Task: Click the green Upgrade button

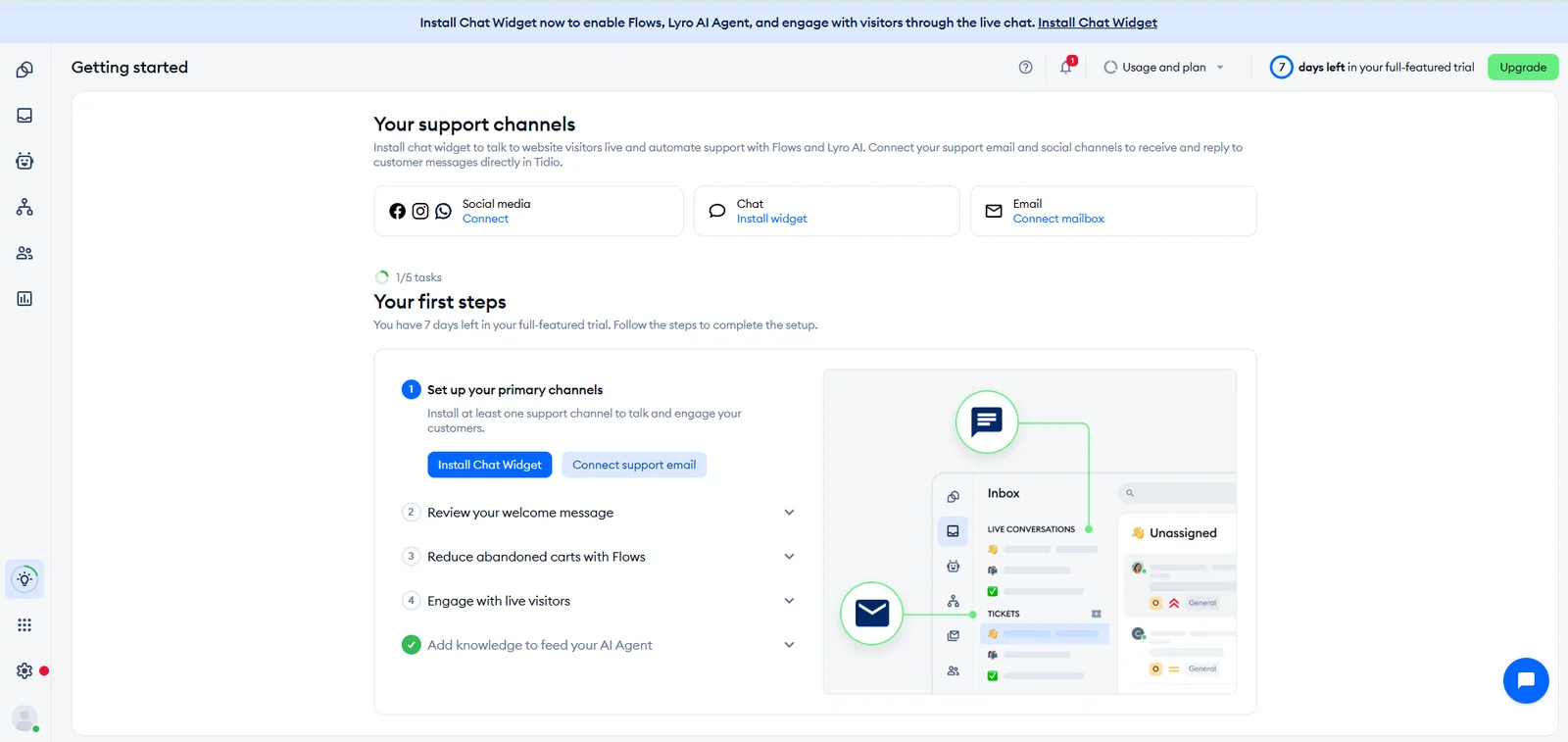Action: tap(1523, 68)
